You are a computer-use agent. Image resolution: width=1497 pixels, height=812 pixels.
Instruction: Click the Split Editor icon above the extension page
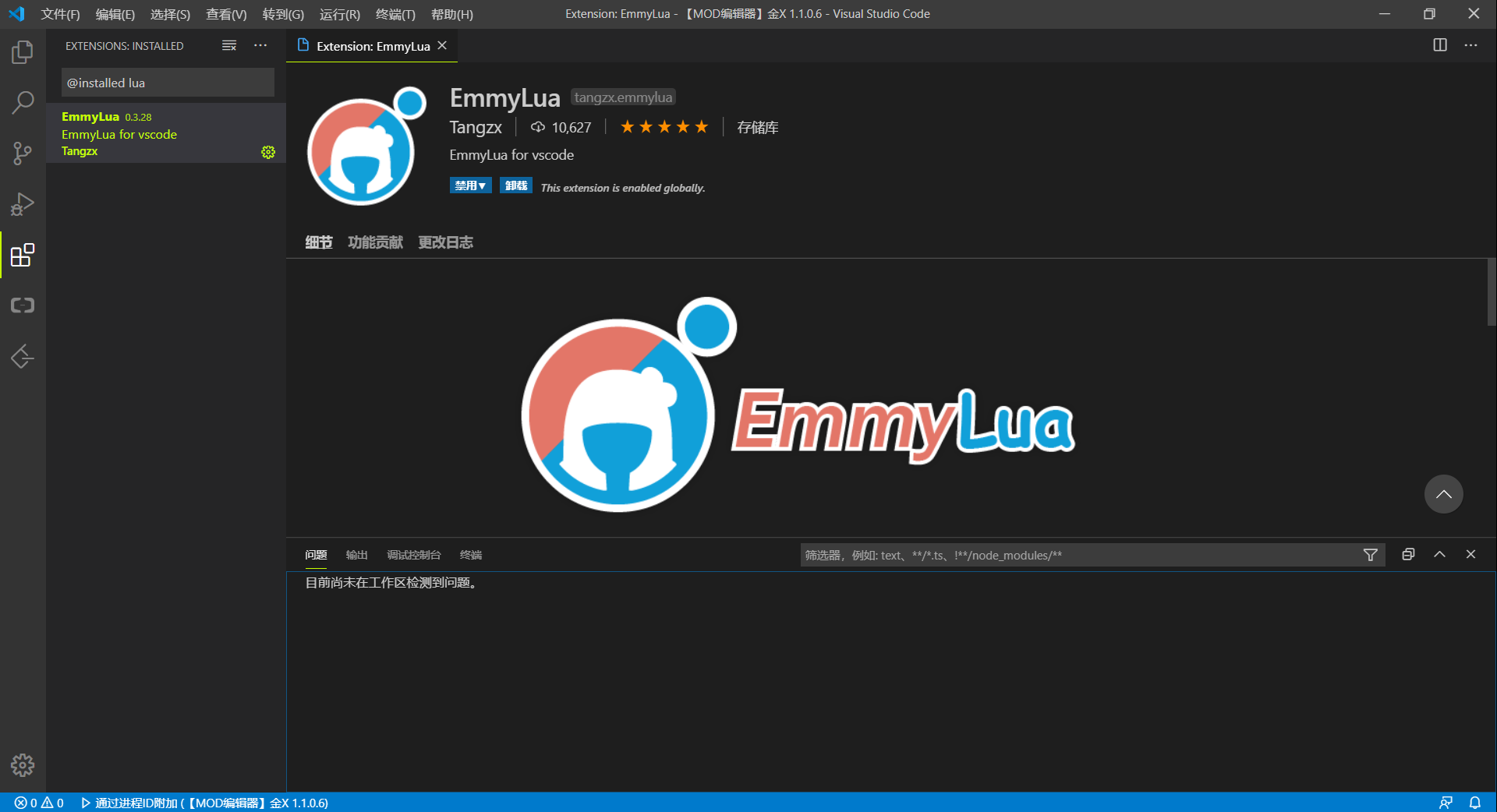tap(1439, 45)
